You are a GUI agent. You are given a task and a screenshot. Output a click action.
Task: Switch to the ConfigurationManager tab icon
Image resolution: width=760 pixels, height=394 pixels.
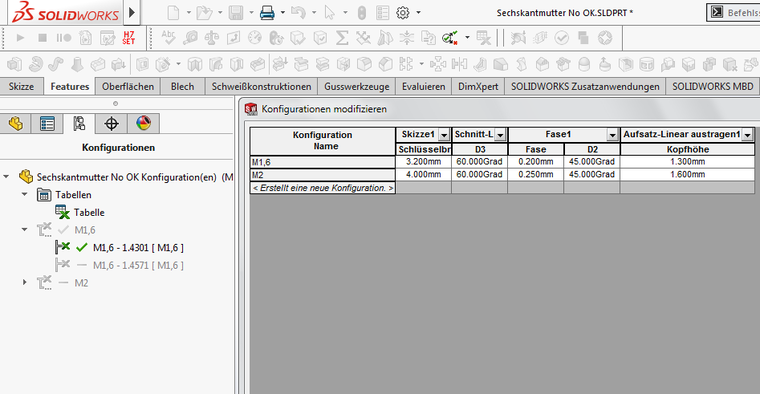pyautogui.click(x=79, y=124)
